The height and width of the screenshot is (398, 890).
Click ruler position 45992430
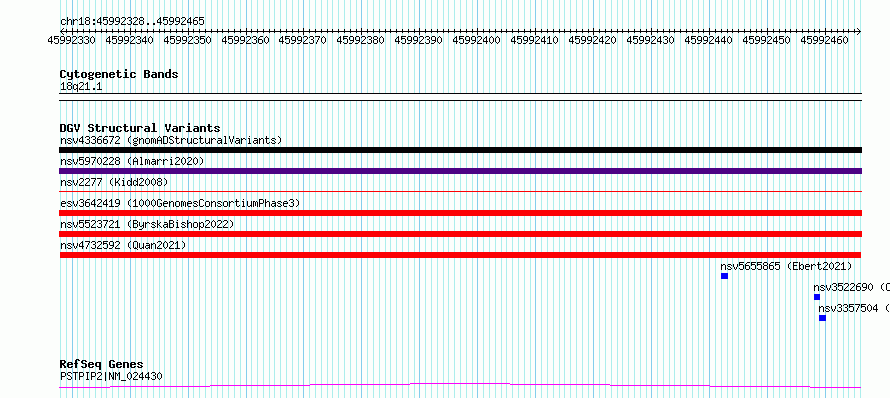pos(650,40)
